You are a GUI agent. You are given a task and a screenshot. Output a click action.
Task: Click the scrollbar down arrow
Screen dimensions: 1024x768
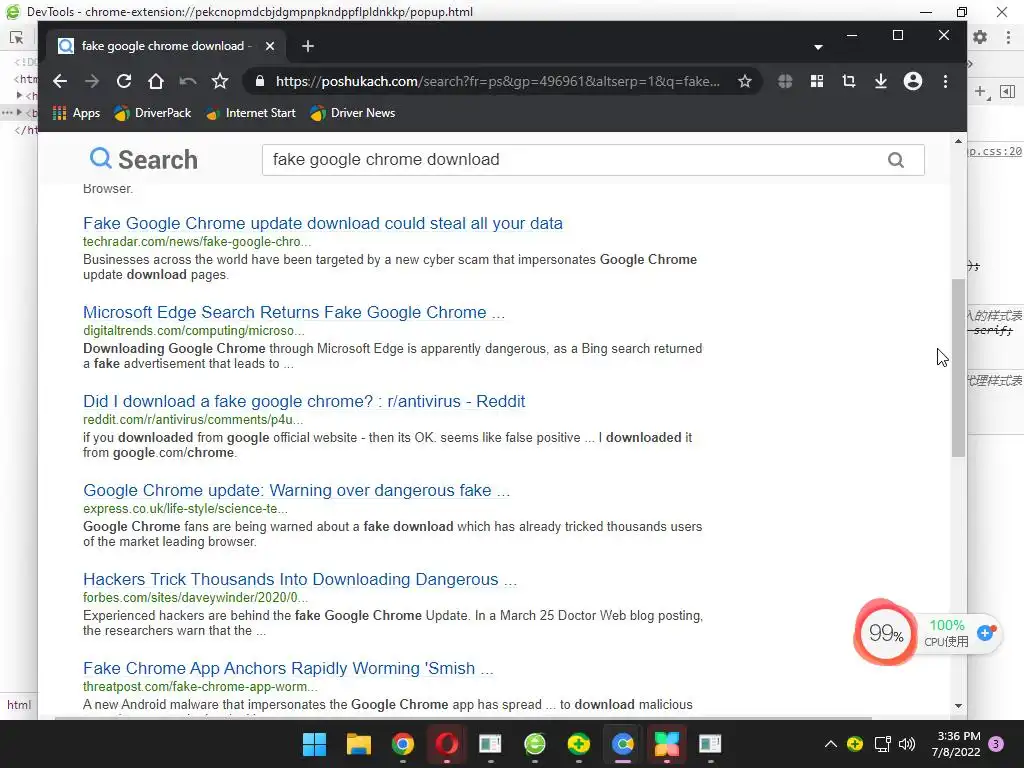pyautogui.click(x=958, y=705)
